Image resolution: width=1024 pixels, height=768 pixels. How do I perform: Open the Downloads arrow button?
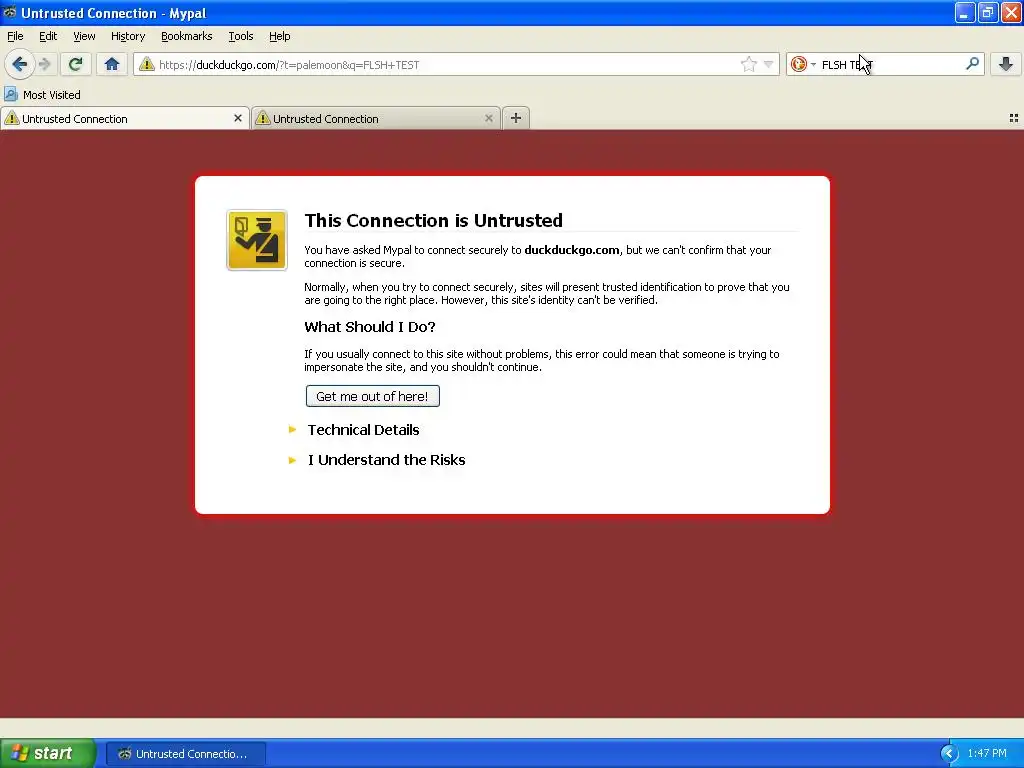point(1006,64)
